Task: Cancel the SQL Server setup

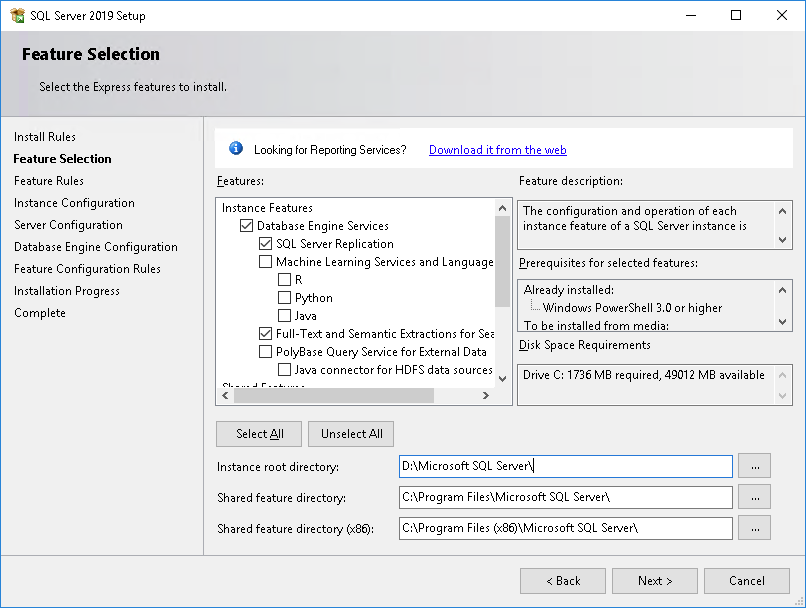Action: pyautogui.click(x=746, y=581)
